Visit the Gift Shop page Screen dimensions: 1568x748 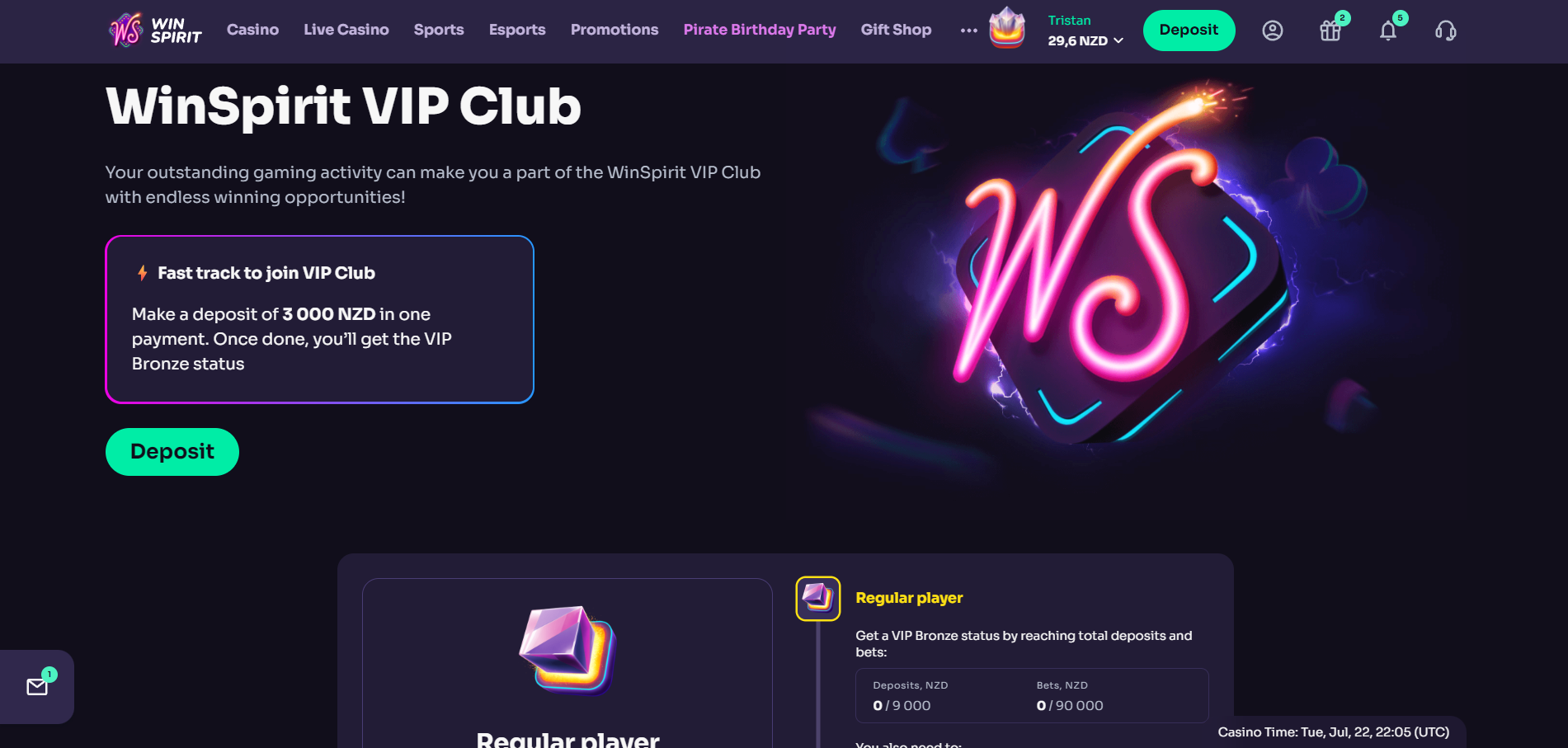[x=896, y=30]
